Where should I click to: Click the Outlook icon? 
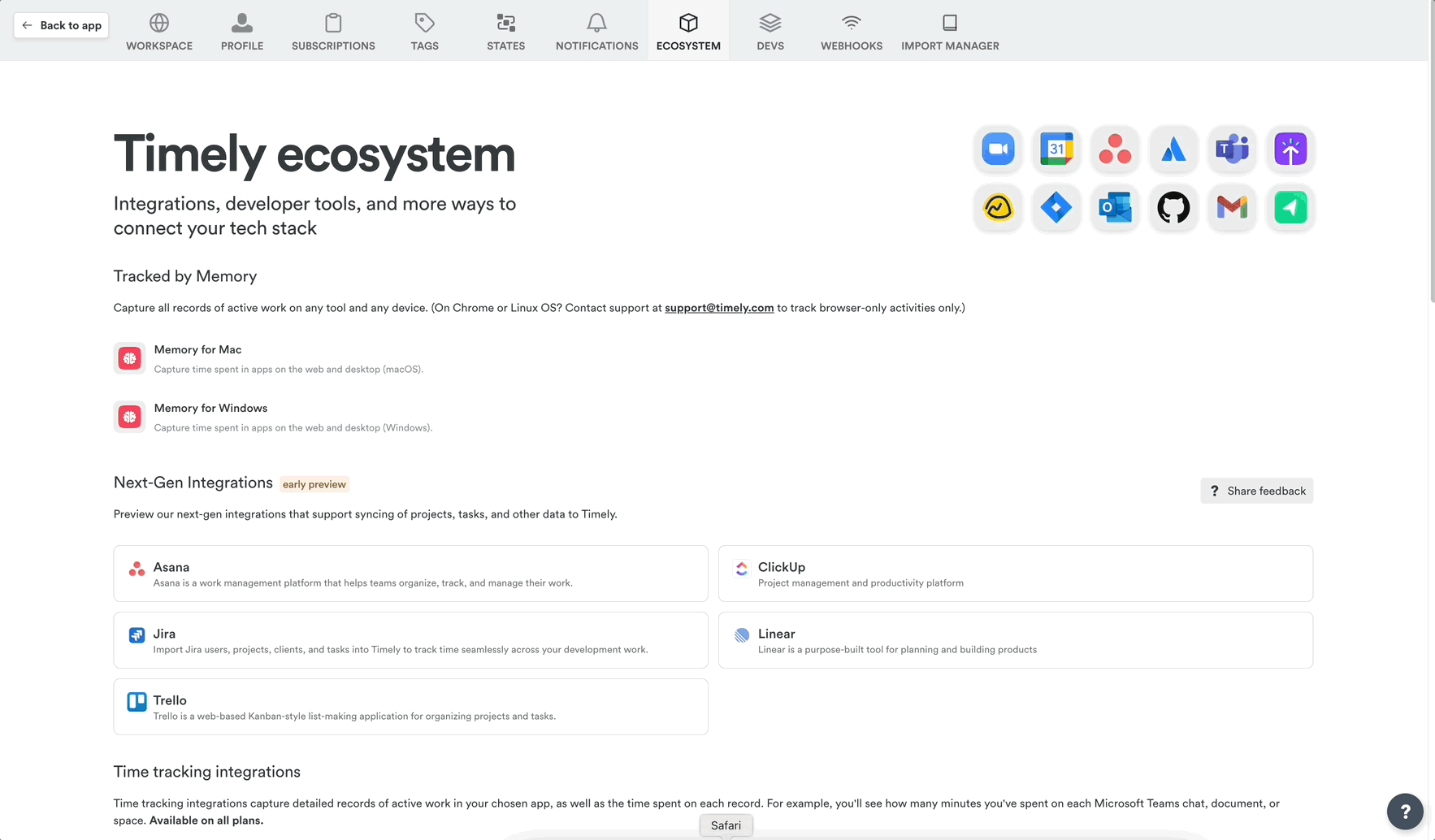(x=1115, y=208)
